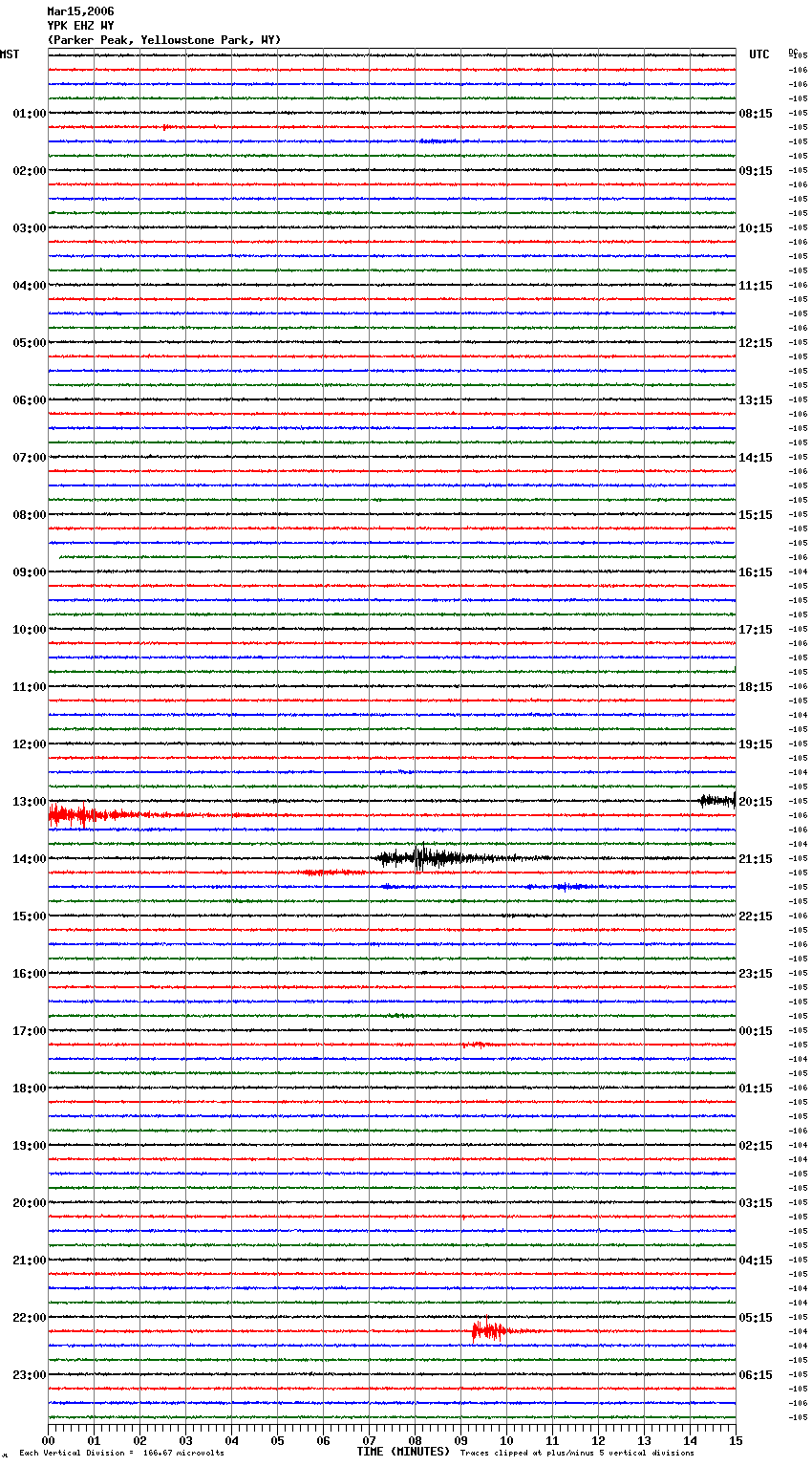Image resolution: width=812 pixels, height=1466 pixels.
Task: Click the 06:15 UTC time label
Action: coord(756,1375)
